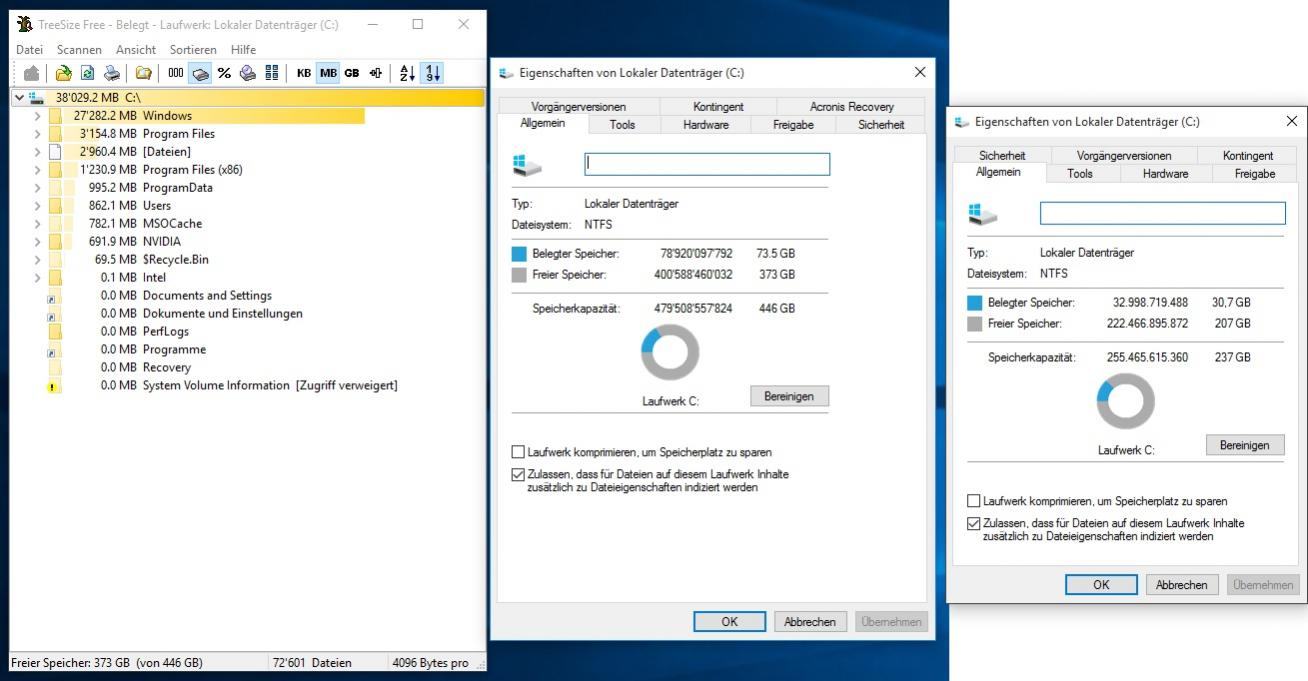Image resolution: width=1308 pixels, height=681 pixels.
Task: Open the Hardware tab in the 237 GB window
Action: tap(1166, 174)
